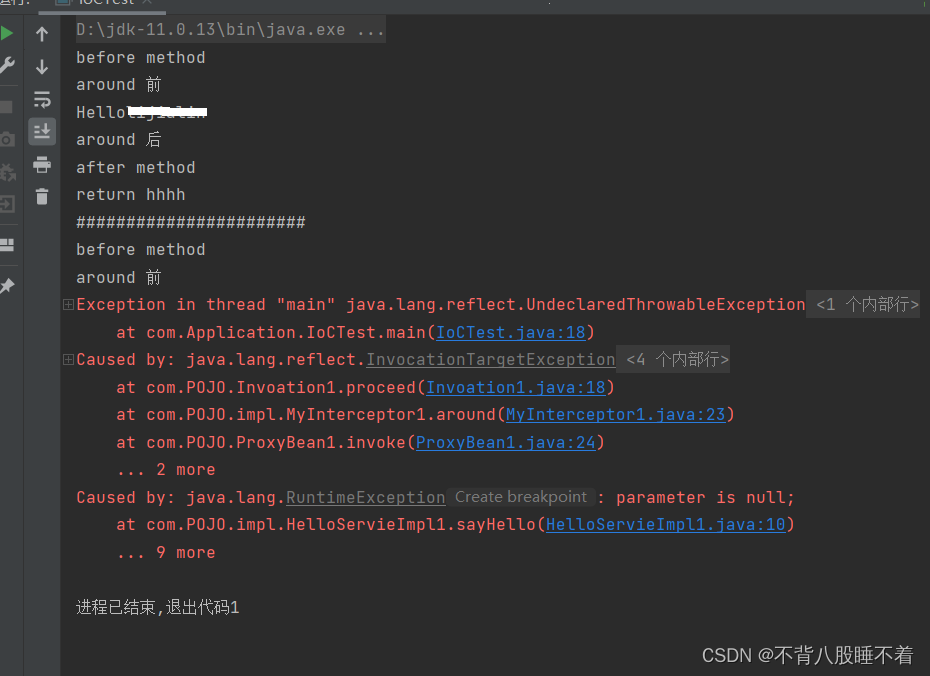Viewport: 930px width, 676px height.
Task: Click Create breakpoint on RuntimeException
Action: click(x=520, y=497)
